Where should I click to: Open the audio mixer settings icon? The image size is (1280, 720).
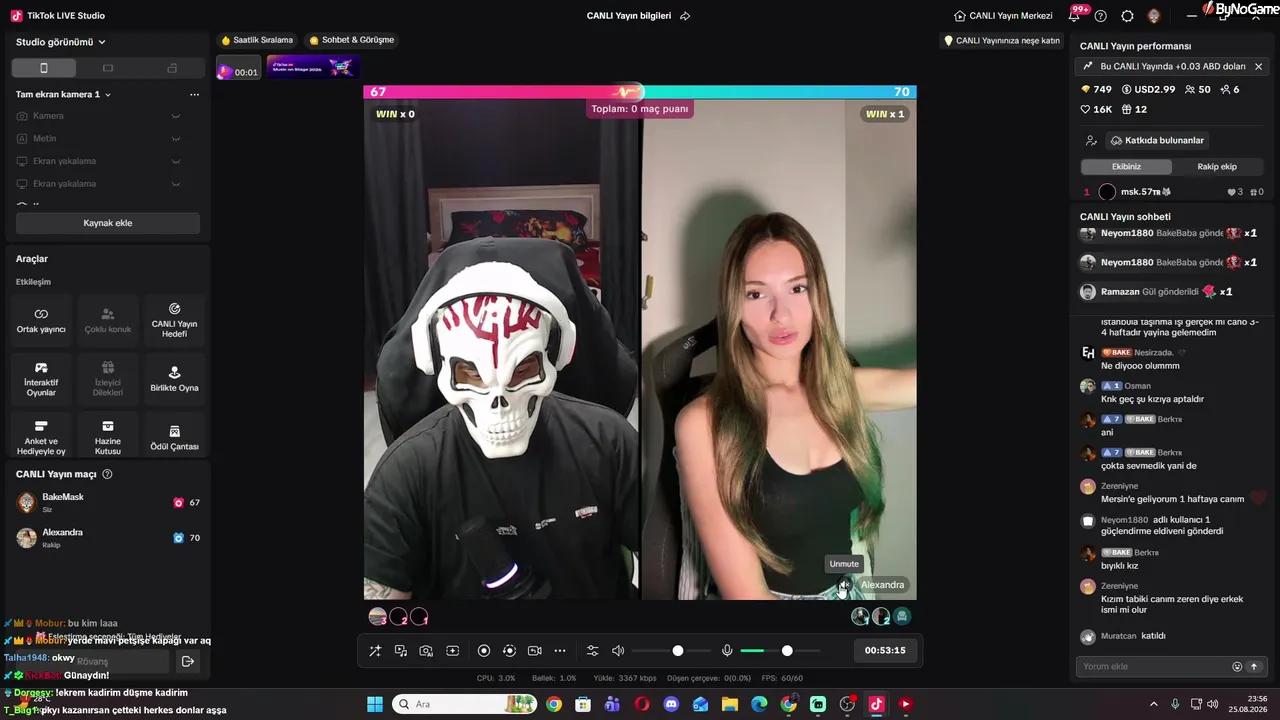tap(592, 651)
